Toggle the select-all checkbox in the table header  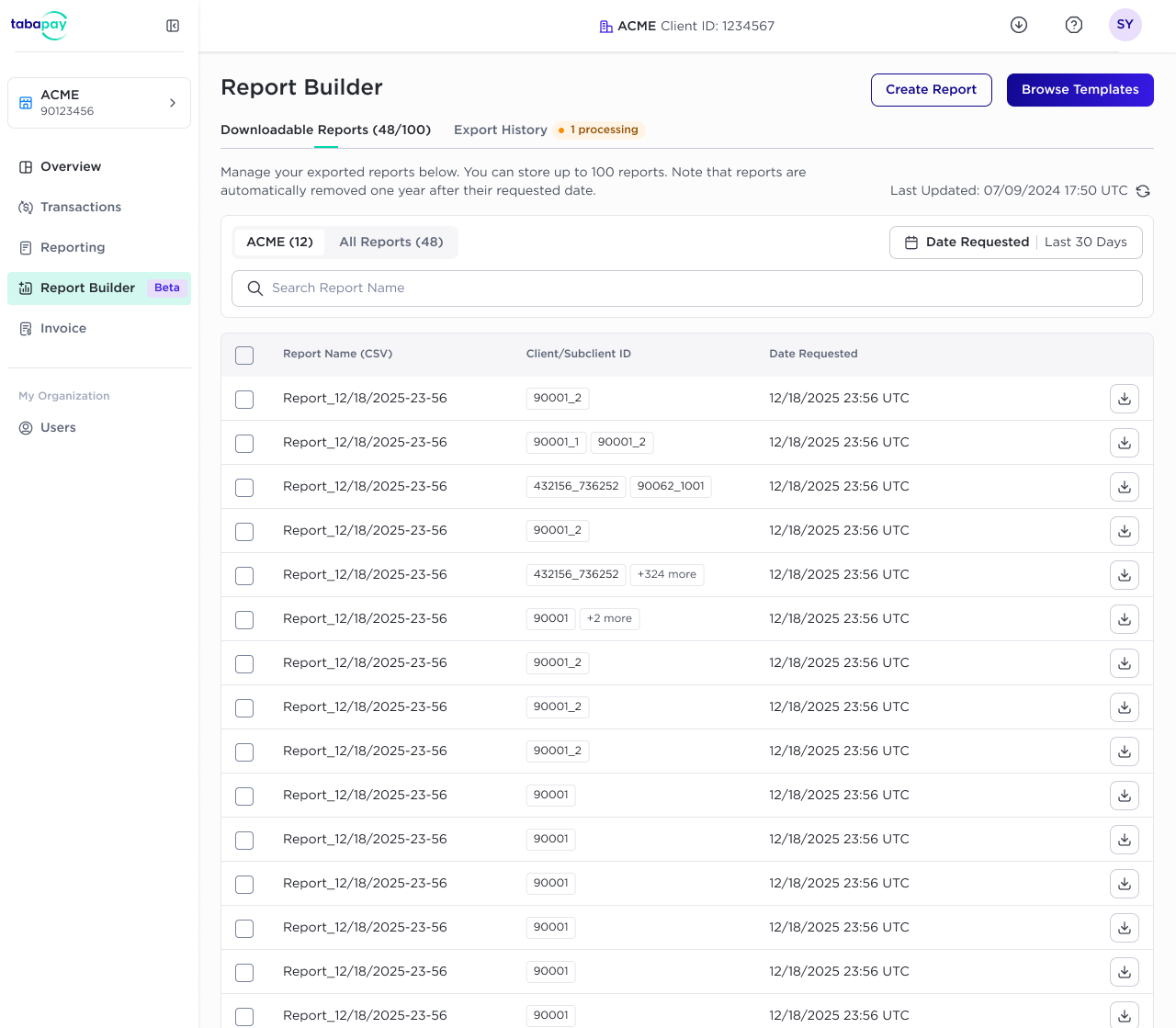point(244,356)
